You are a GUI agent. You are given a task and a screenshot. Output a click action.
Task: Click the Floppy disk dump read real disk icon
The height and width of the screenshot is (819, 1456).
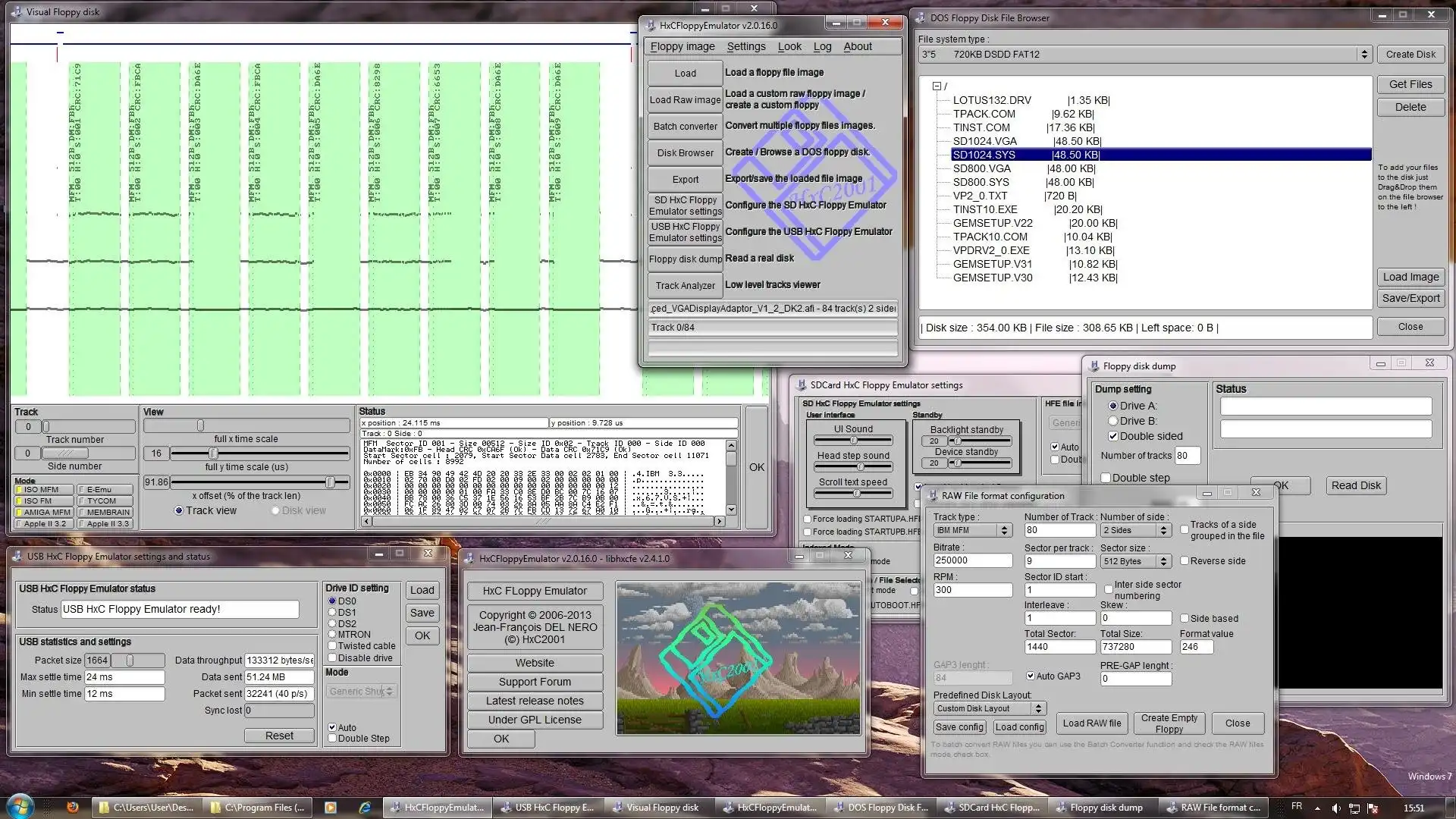[x=684, y=258]
